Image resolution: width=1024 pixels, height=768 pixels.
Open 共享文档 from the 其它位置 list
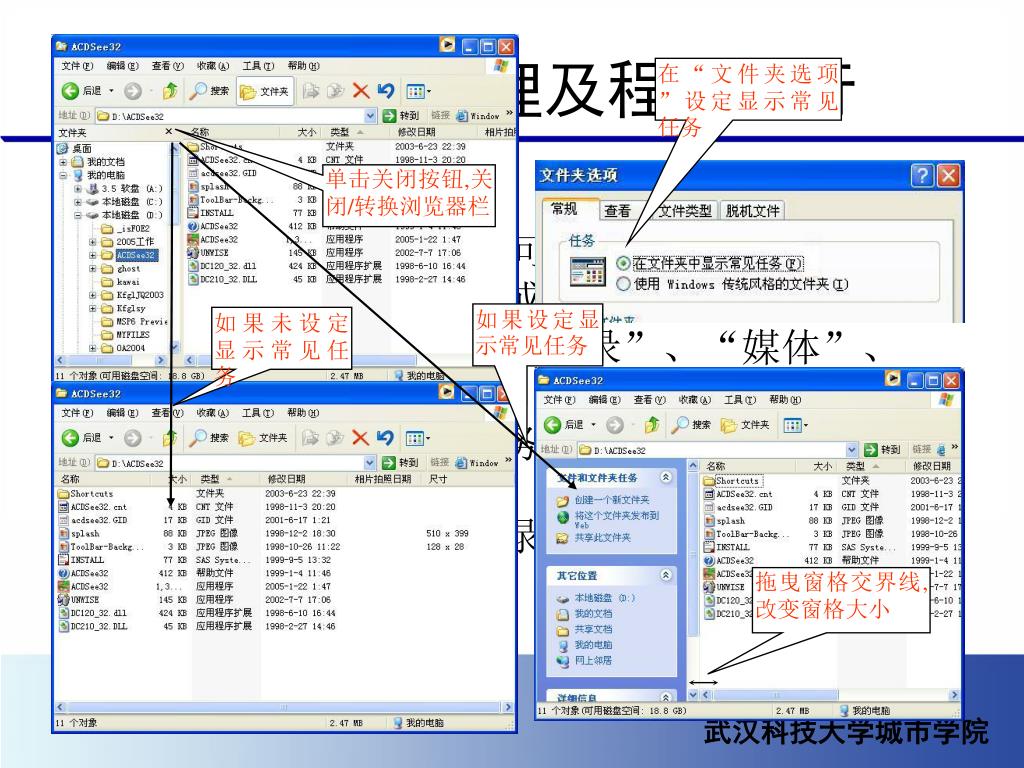click(x=592, y=630)
